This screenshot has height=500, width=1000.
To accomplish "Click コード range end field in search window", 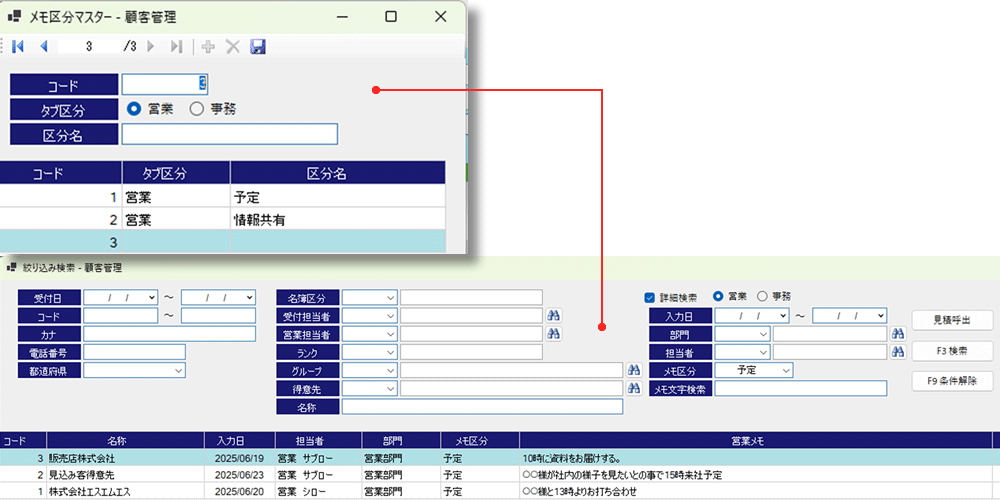I will 218,316.
